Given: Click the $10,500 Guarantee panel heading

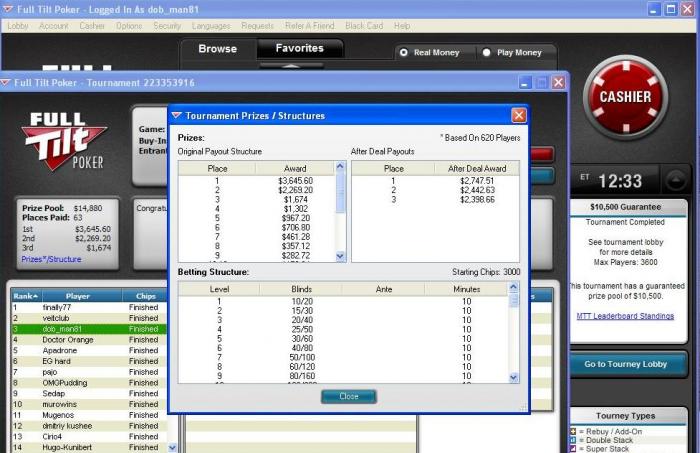Looking at the screenshot, I should coord(625,207).
